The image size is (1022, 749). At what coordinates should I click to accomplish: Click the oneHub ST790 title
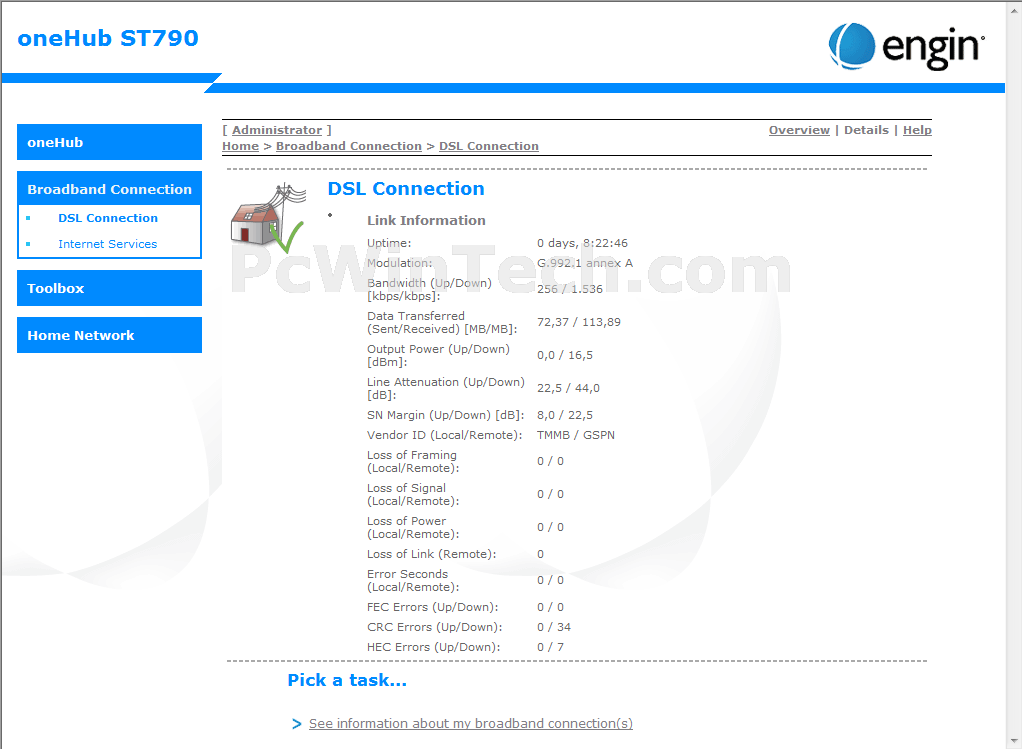click(108, 38)
